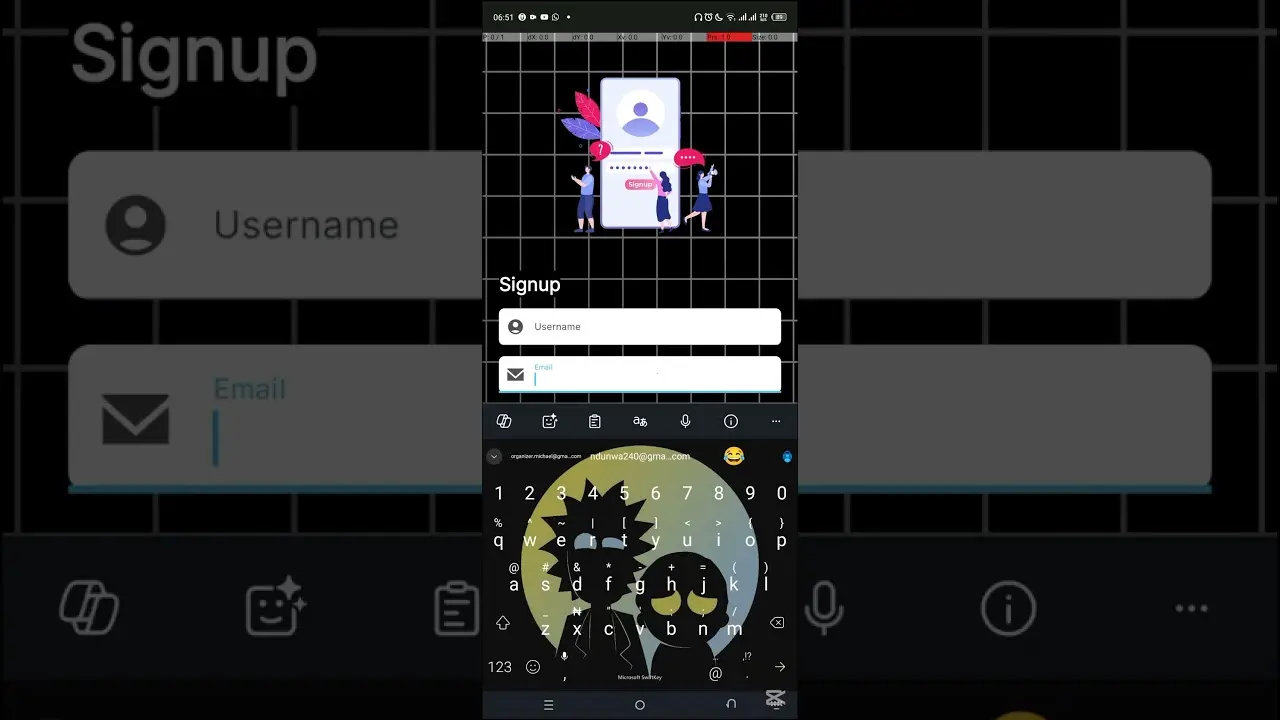Open Copilot from the keyboard toolbar

pos(504,421)
